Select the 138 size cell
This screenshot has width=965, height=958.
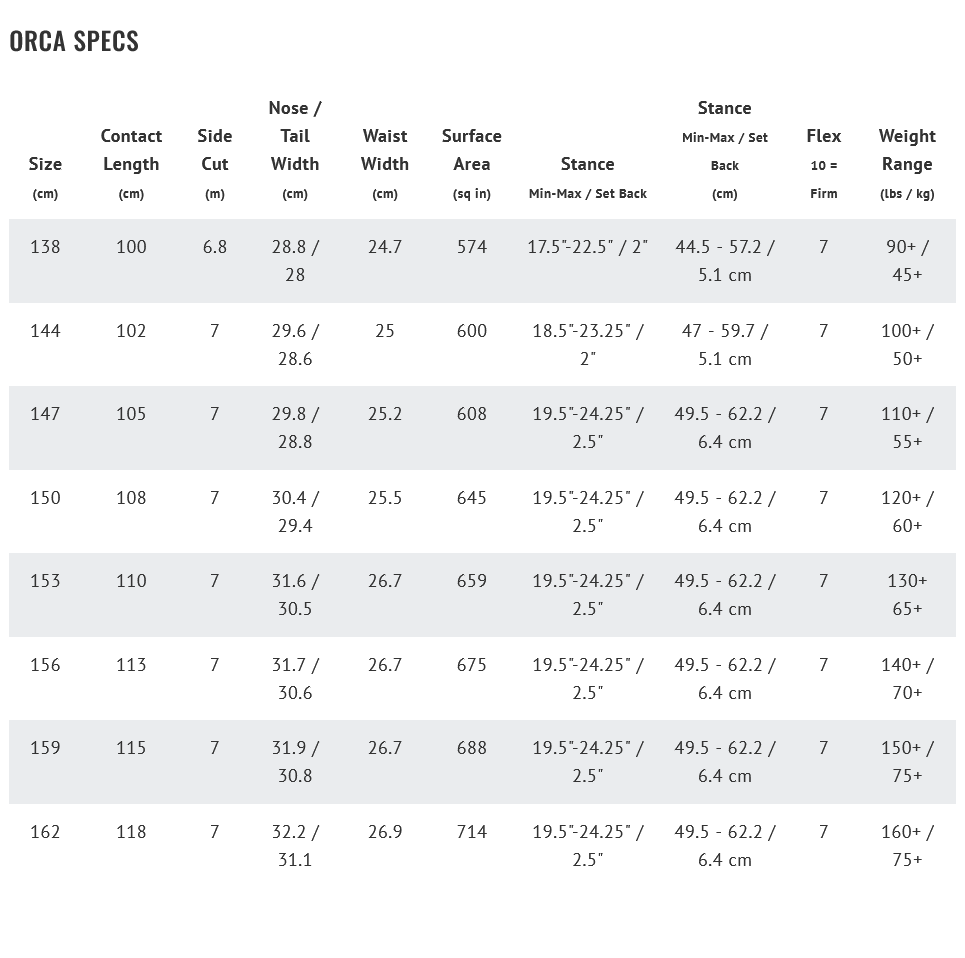[x=45, y=247]
